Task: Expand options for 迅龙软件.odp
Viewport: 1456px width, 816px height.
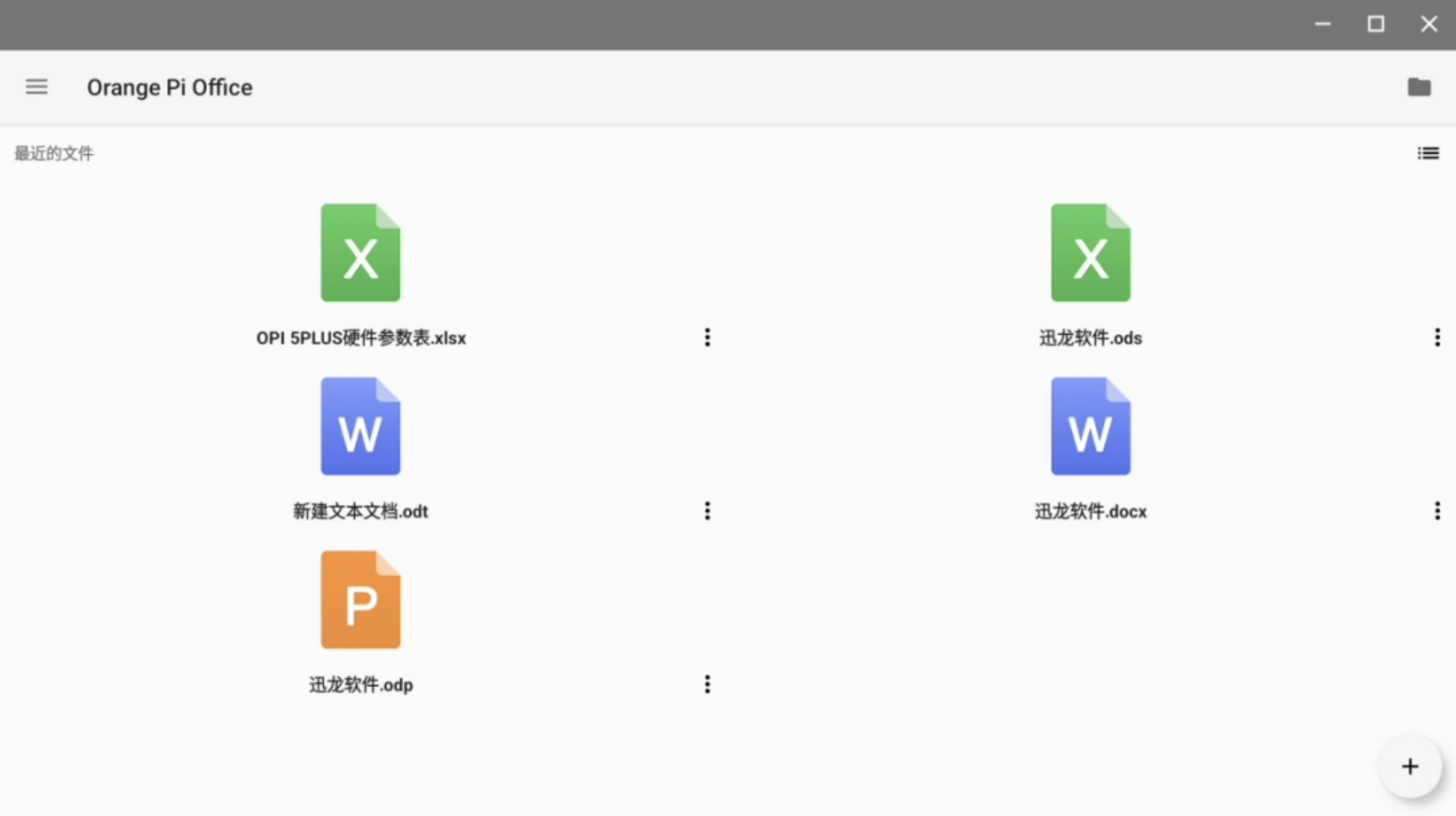Action: 709,684
